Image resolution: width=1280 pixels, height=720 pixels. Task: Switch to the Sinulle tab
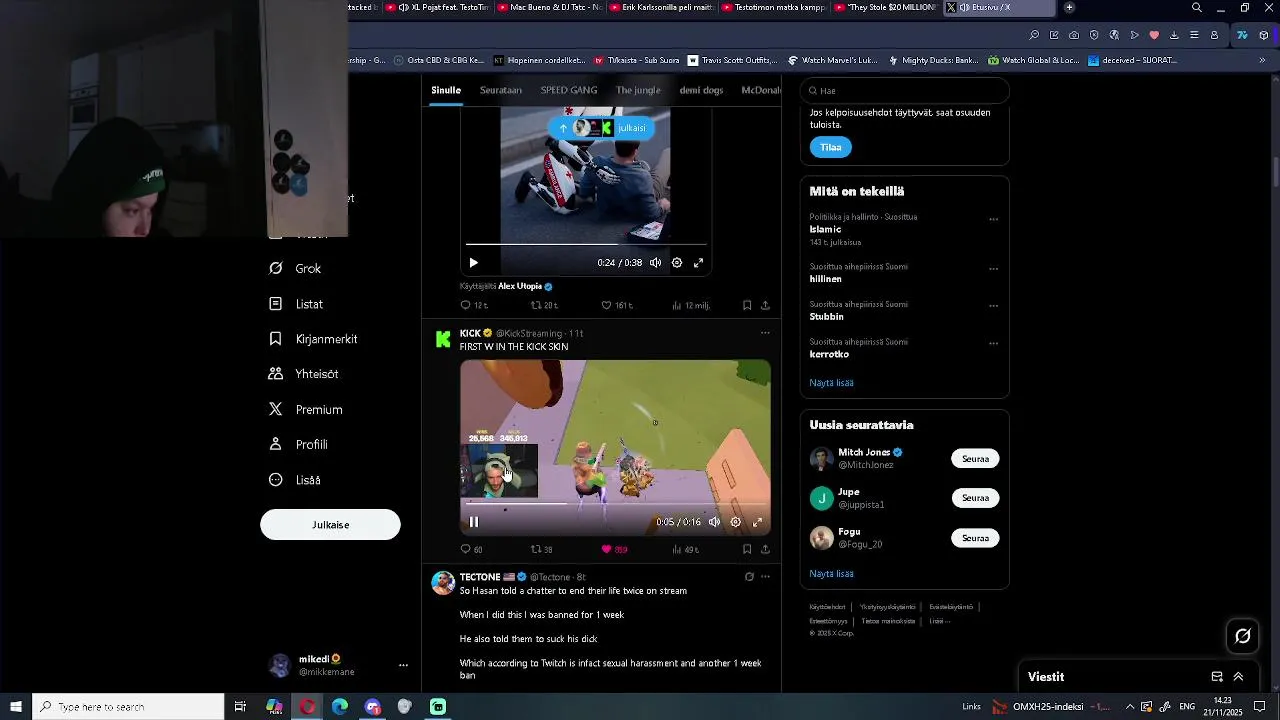click(446, 90)
